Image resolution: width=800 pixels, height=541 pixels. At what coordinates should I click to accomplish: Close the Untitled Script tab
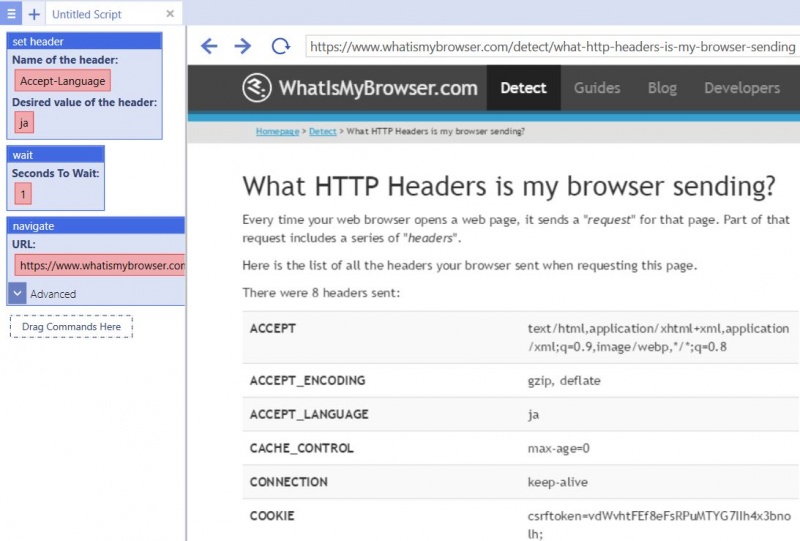pos(170,14)
